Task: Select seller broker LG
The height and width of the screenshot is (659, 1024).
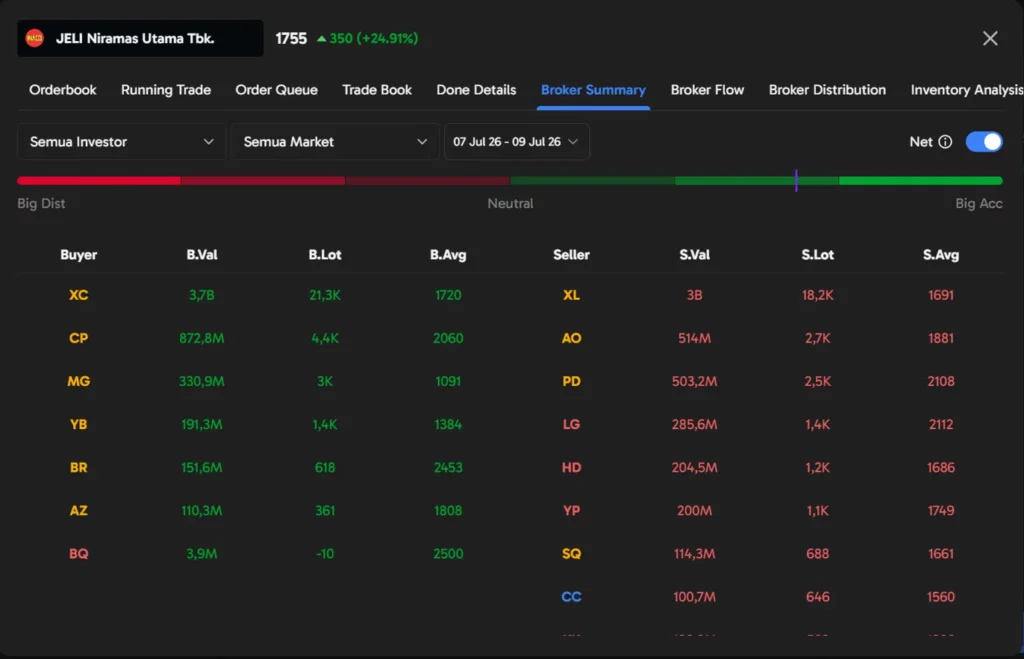Action: 571,425
